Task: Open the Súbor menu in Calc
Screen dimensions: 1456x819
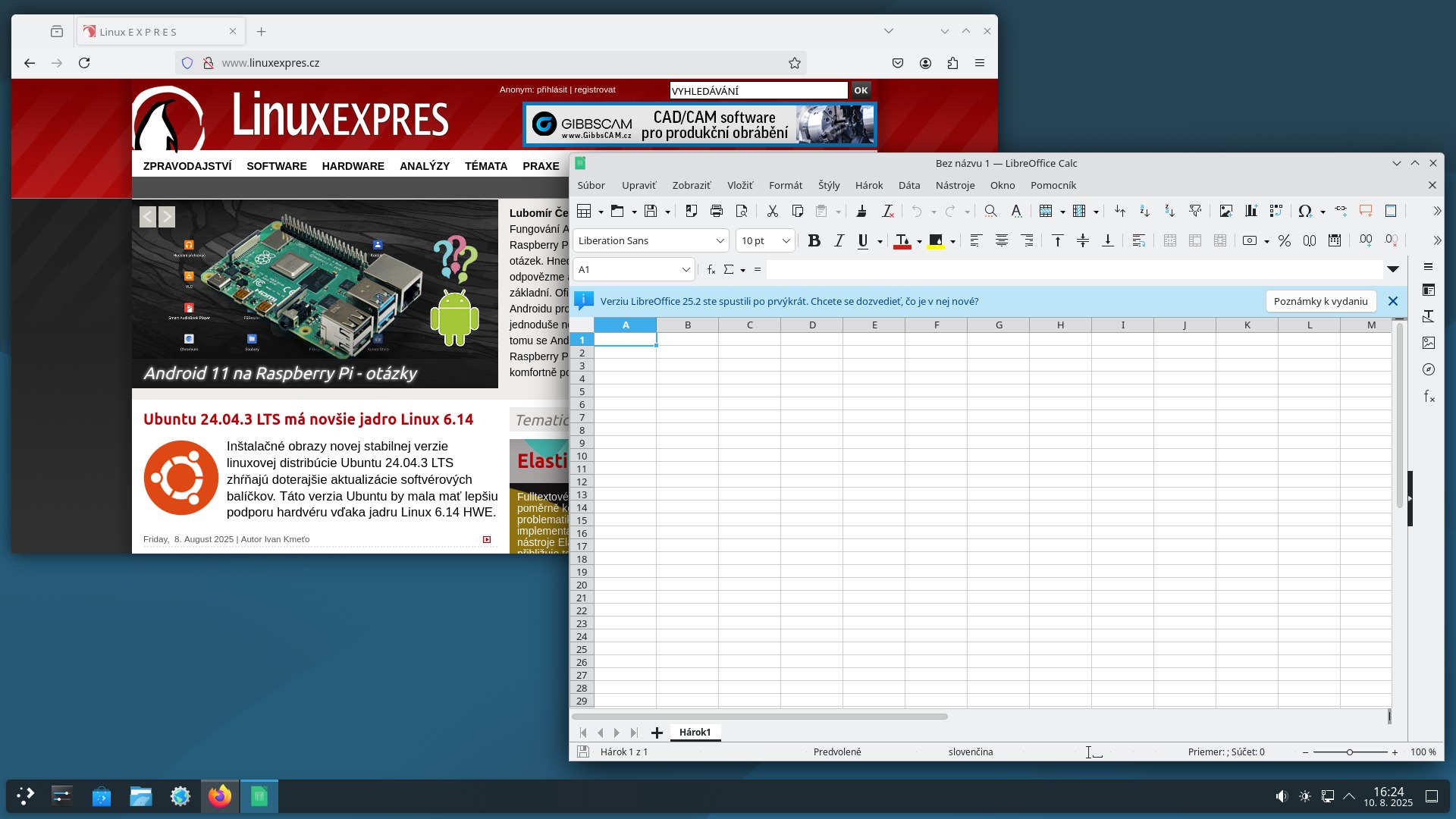Action: click(591, 185)
